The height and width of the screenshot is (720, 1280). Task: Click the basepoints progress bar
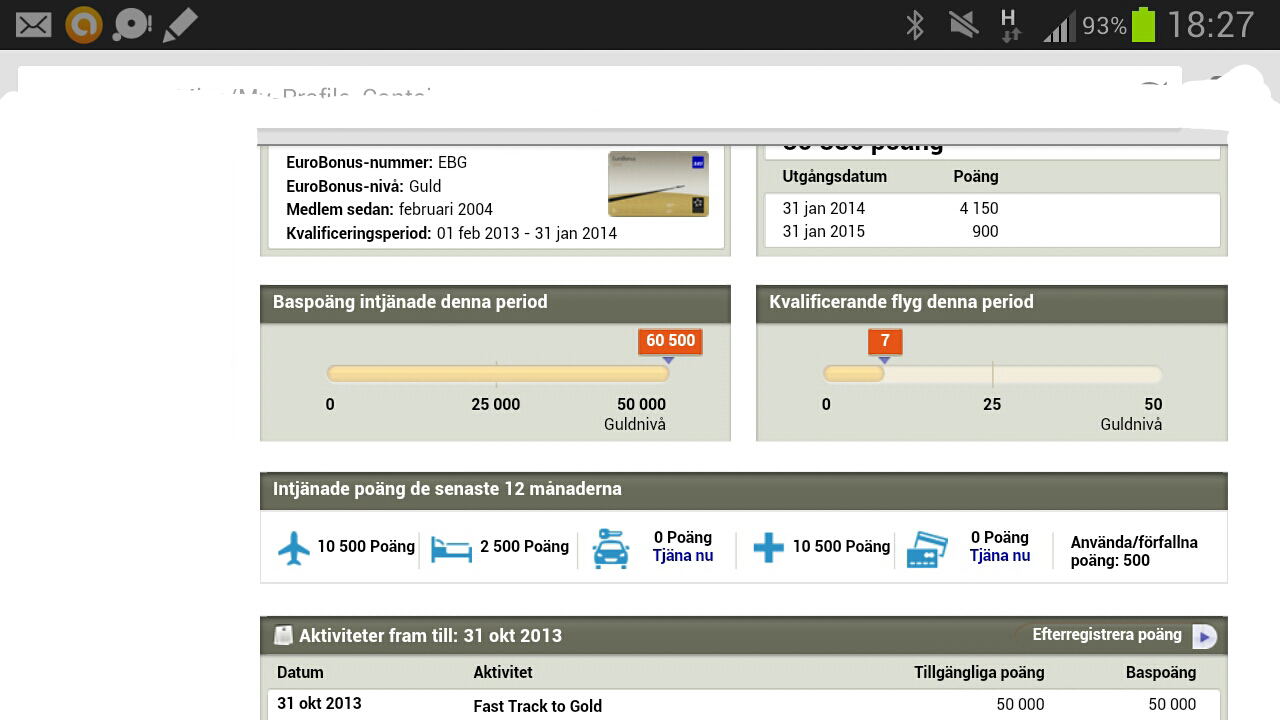(x=498, y=374)
